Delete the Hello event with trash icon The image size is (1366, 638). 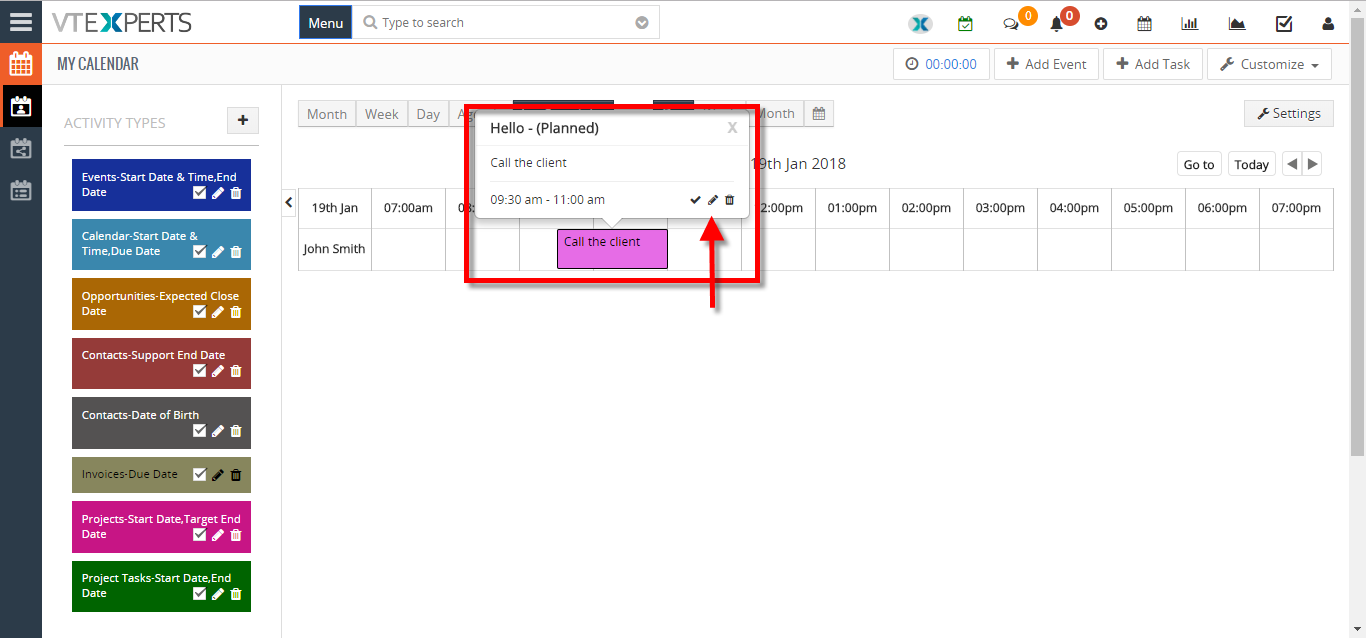[x=729, y=200]
